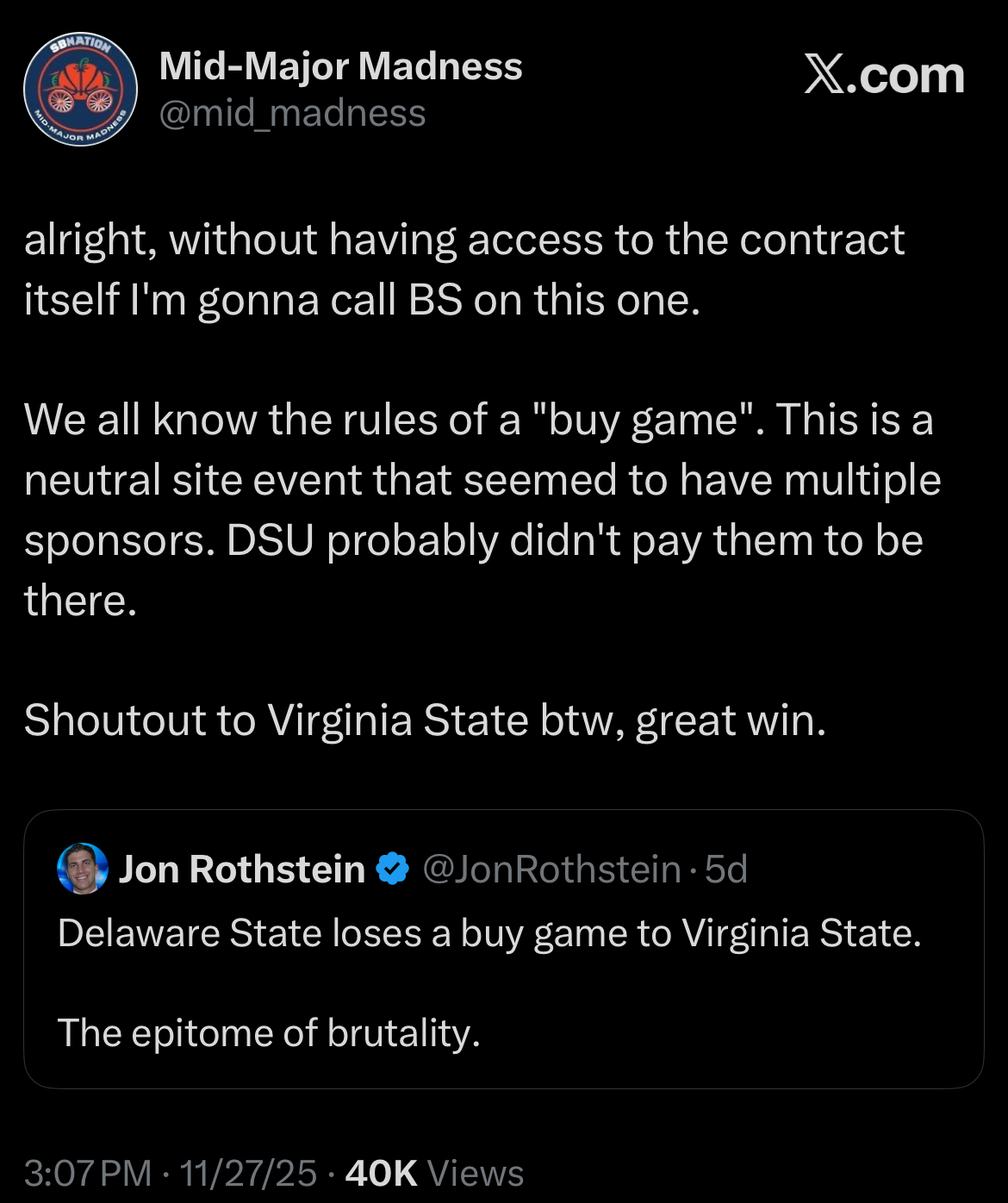The image size is (1008, 1203).
Task: Click the X logo in the corner
Action: click(x=824, y=75)
